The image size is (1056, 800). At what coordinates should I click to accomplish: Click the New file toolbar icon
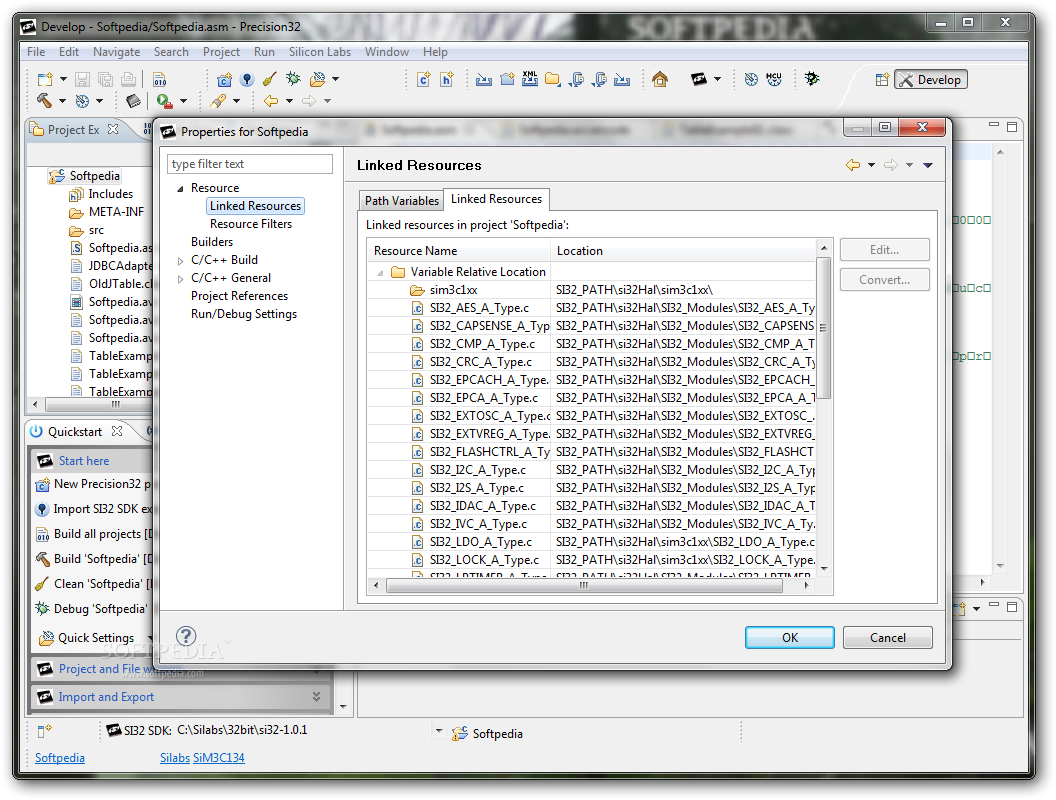(44, 79)
